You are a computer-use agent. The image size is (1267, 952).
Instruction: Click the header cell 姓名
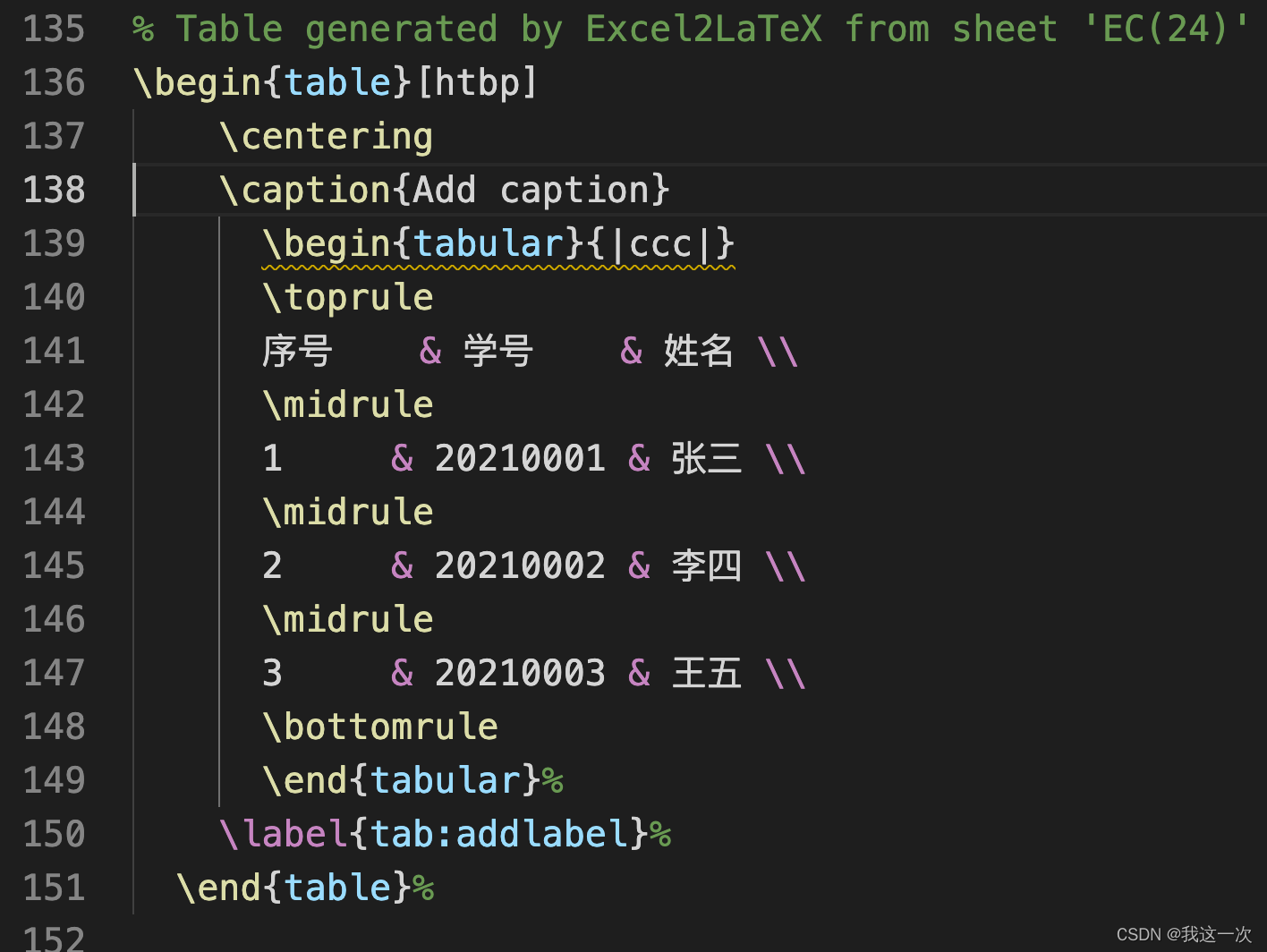tap(699, 351)
